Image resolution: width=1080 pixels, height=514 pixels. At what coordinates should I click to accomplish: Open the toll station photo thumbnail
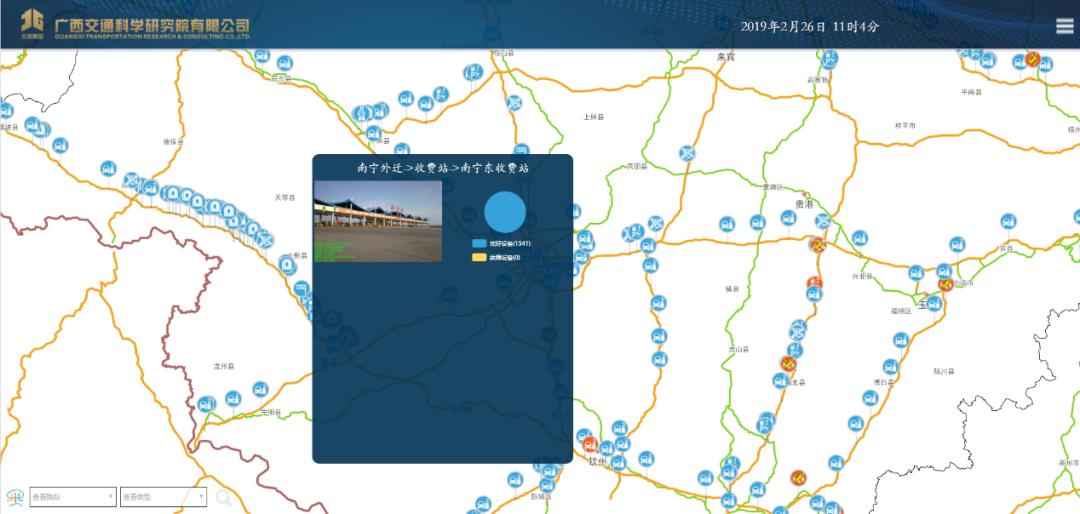click(x=378, y=221)
